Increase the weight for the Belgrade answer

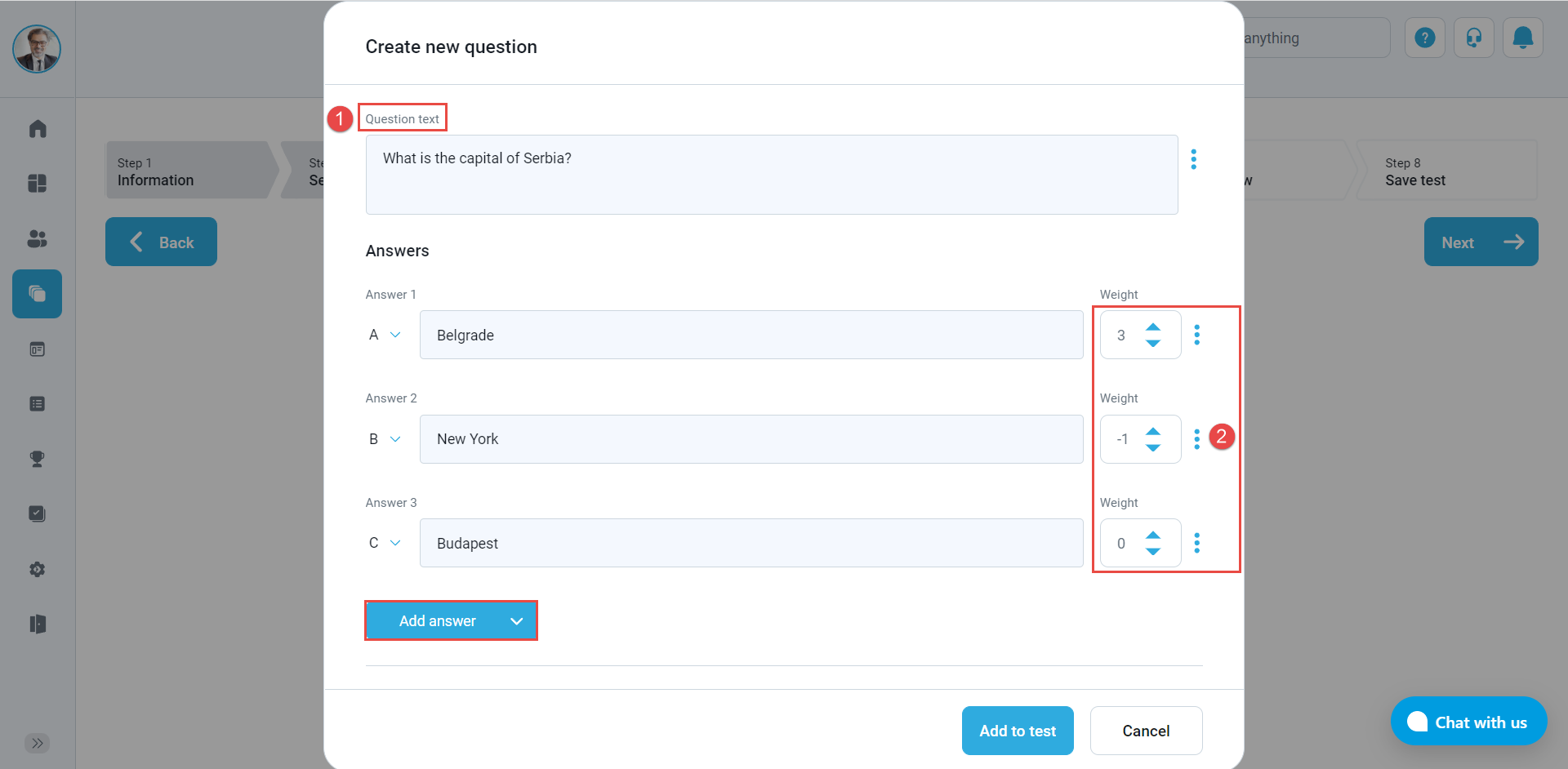(x=1152, y=327)
